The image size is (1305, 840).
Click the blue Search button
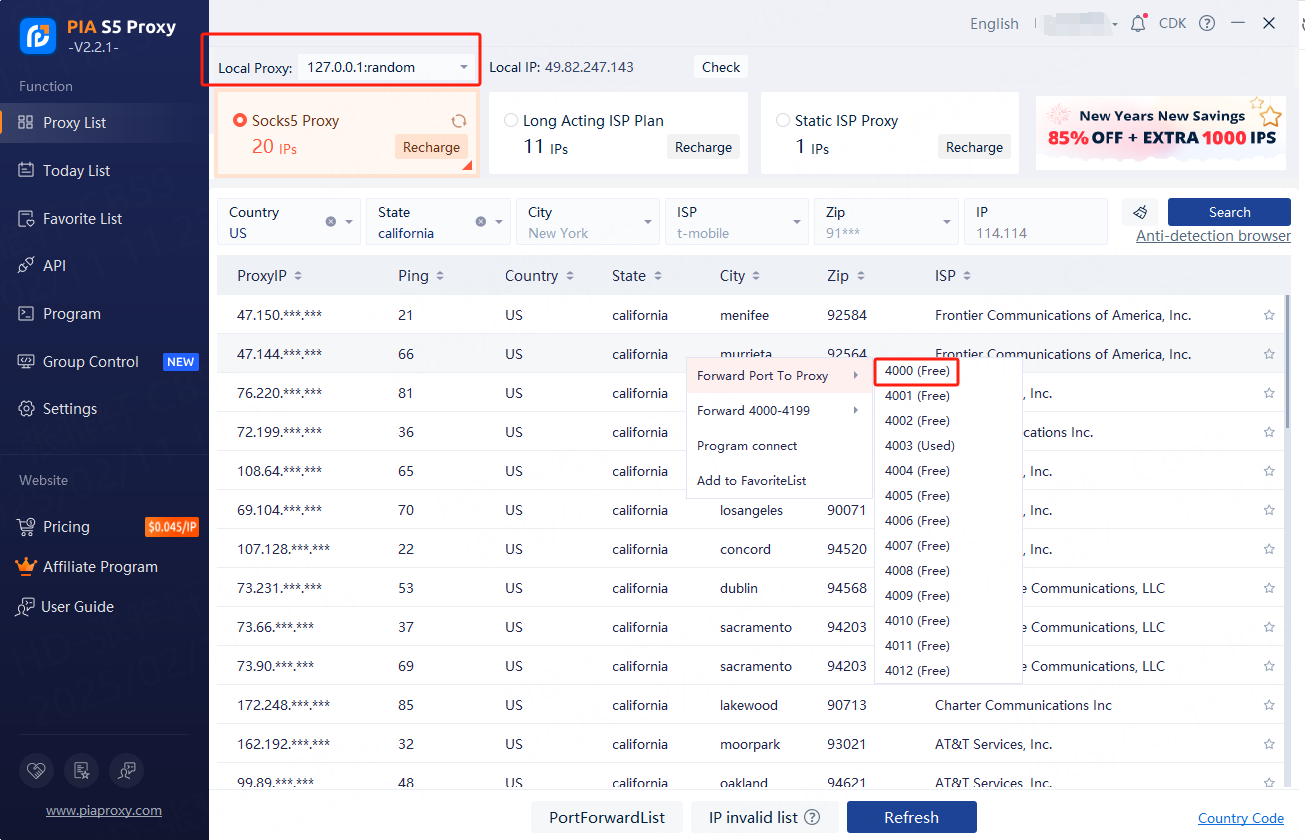[1229, 212]
